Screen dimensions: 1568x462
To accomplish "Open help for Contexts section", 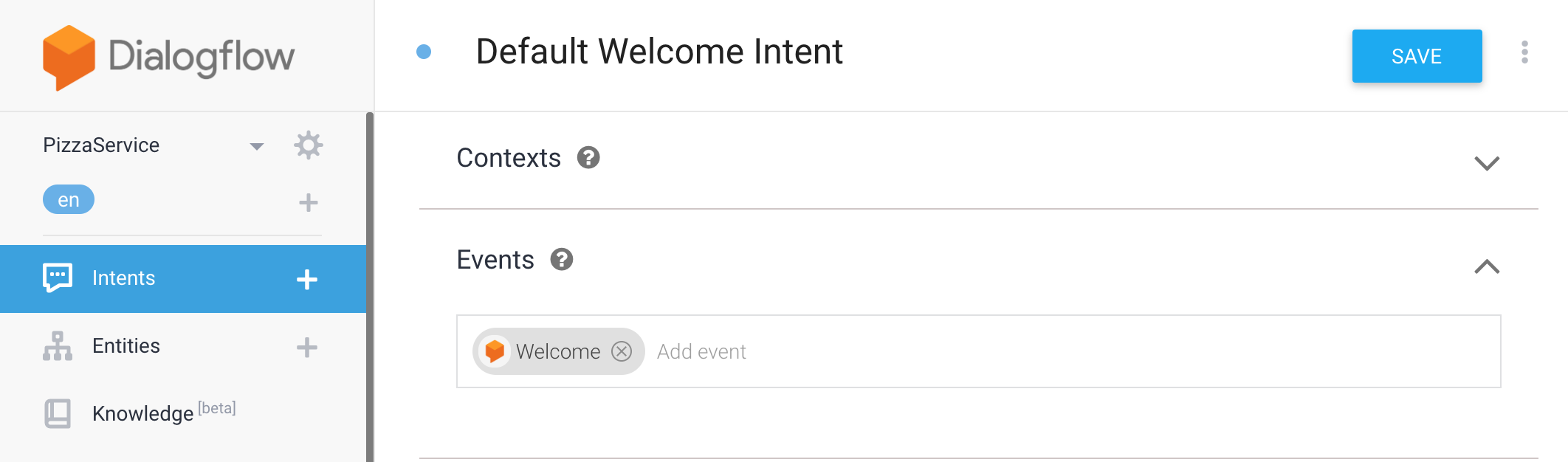I will (588, 158).
